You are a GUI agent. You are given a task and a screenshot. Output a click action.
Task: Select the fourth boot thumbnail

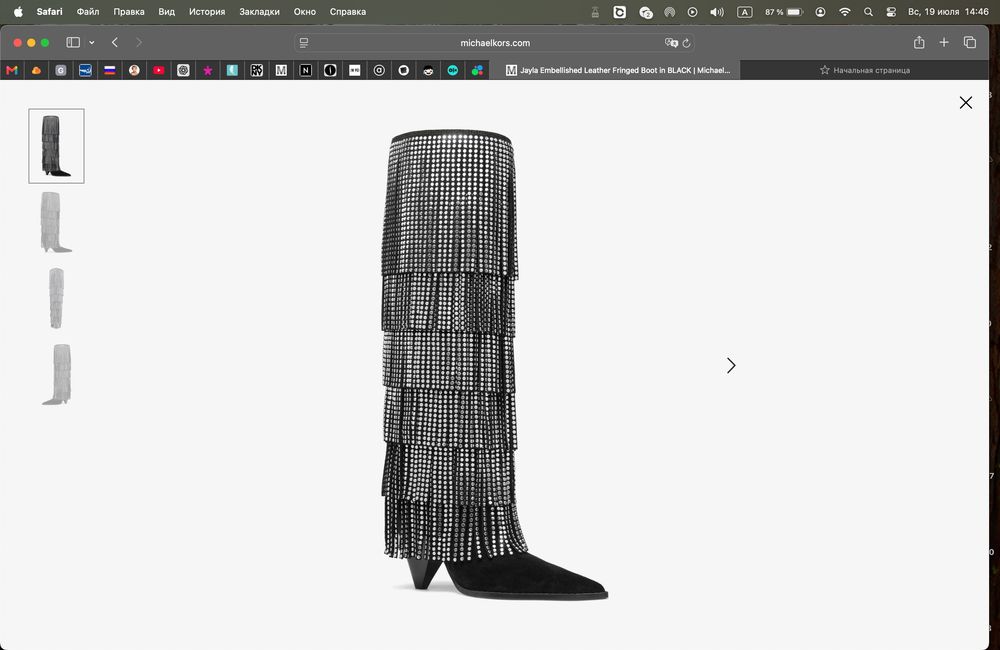click(56, 374)
